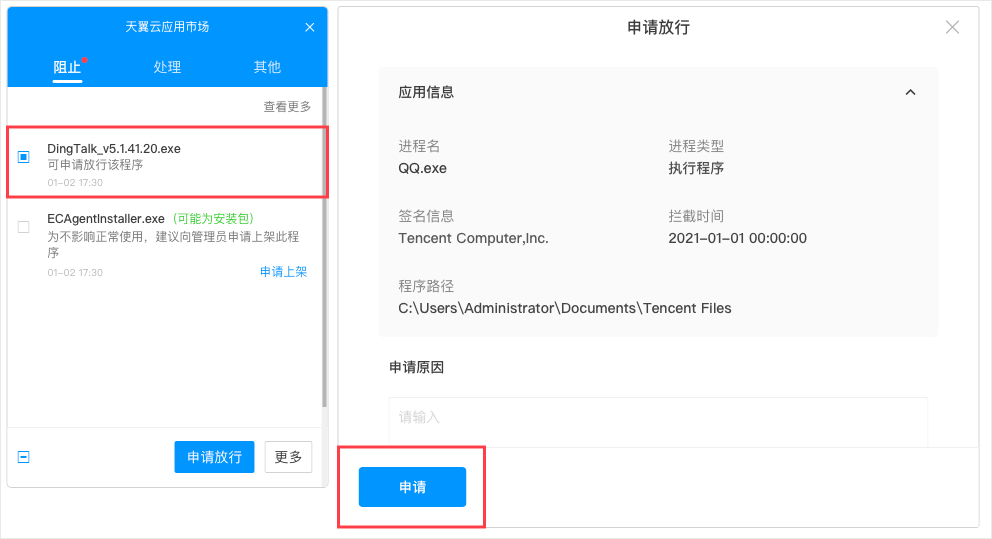Close the 天翼云应用市场 panel
Image resolution: width=992 pixels, height=539 pixels.
point(309,27)
